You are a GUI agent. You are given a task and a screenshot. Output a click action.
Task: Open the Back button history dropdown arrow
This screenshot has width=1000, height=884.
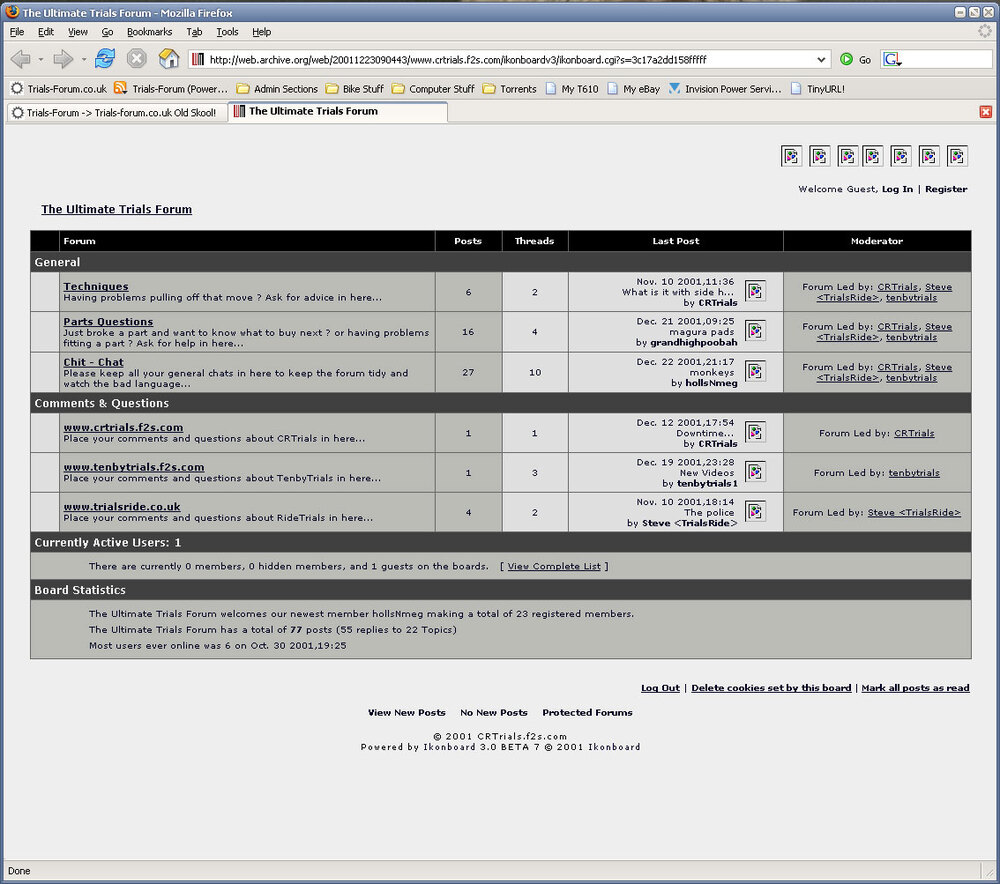[x=41, y=60]
